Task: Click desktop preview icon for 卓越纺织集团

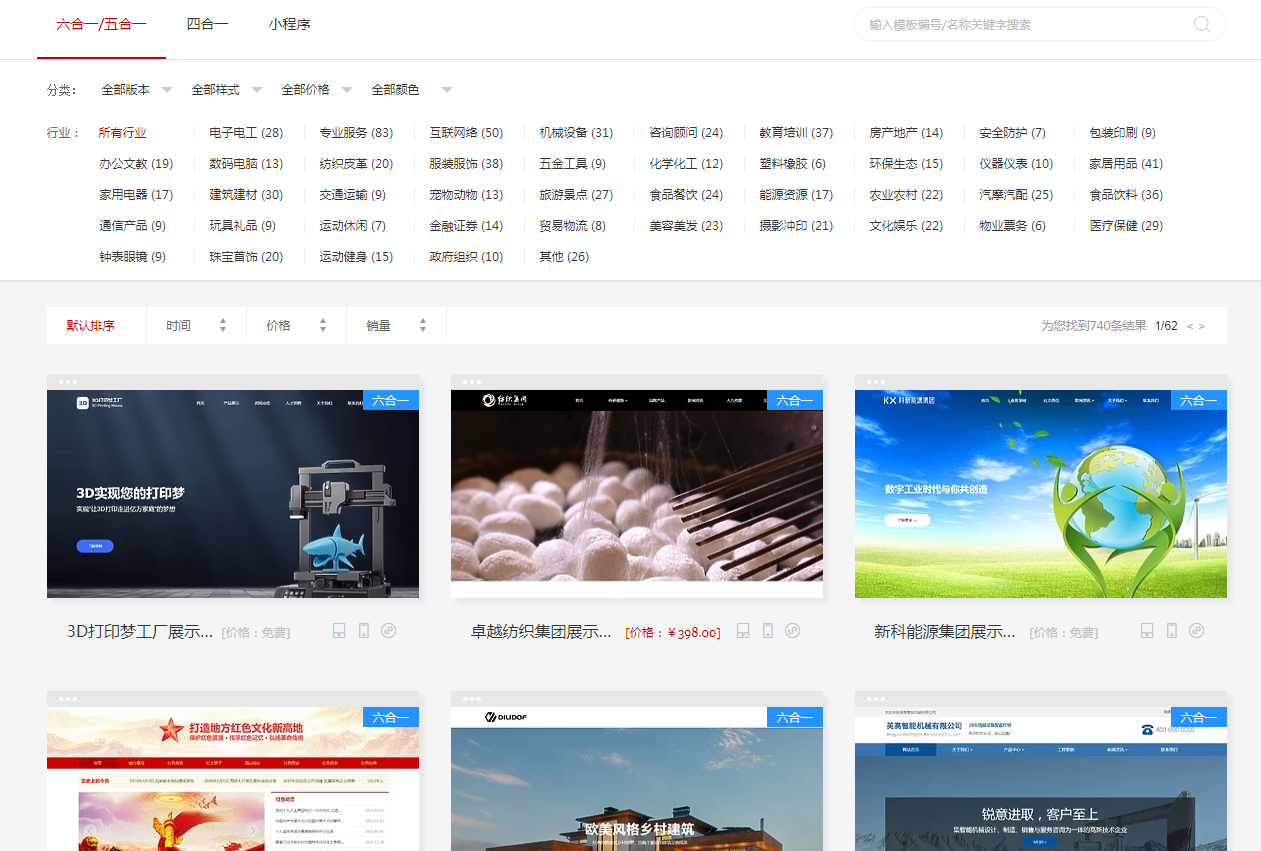Action: coord(743,631)
